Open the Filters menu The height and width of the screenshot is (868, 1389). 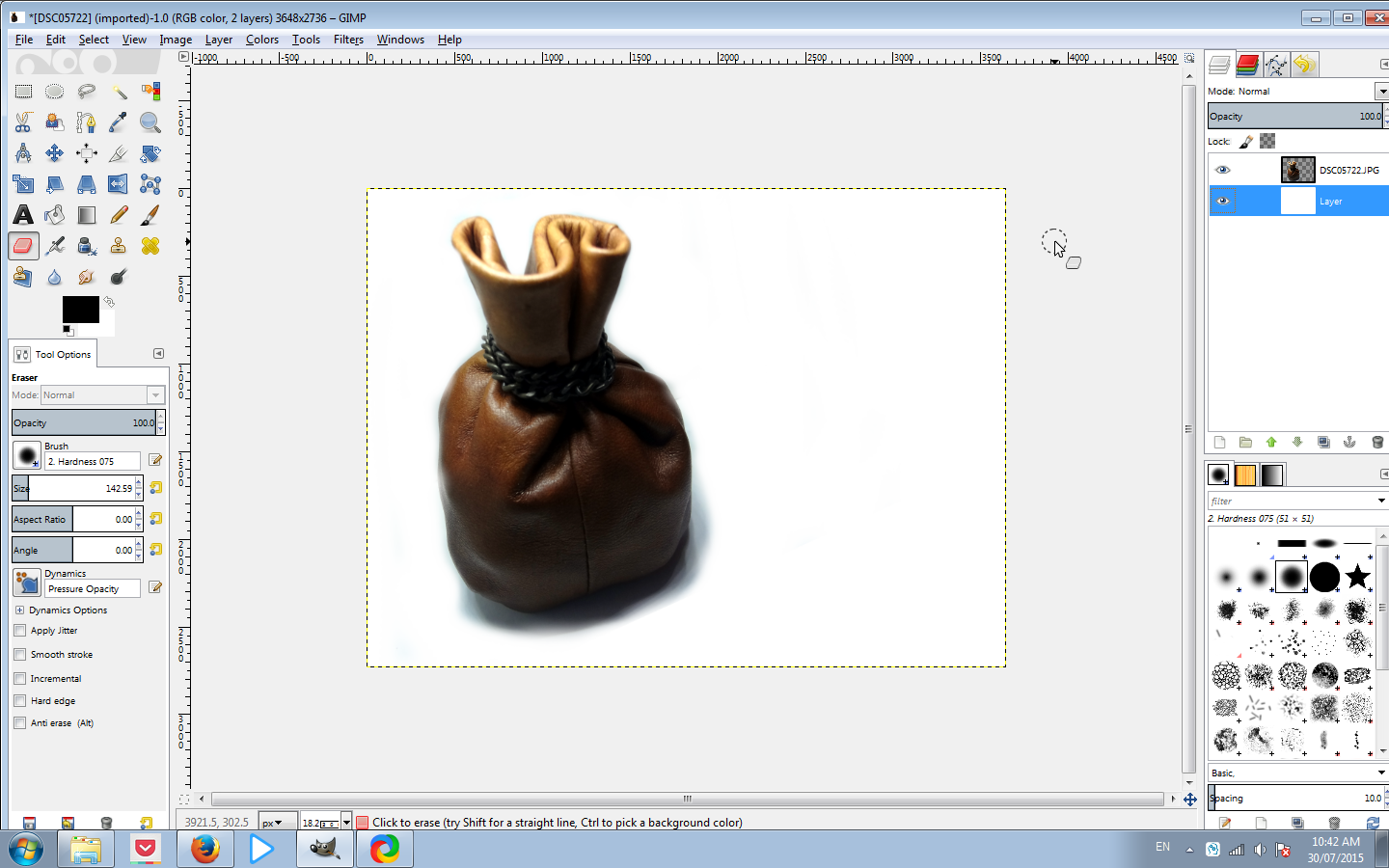pos(348,40)
